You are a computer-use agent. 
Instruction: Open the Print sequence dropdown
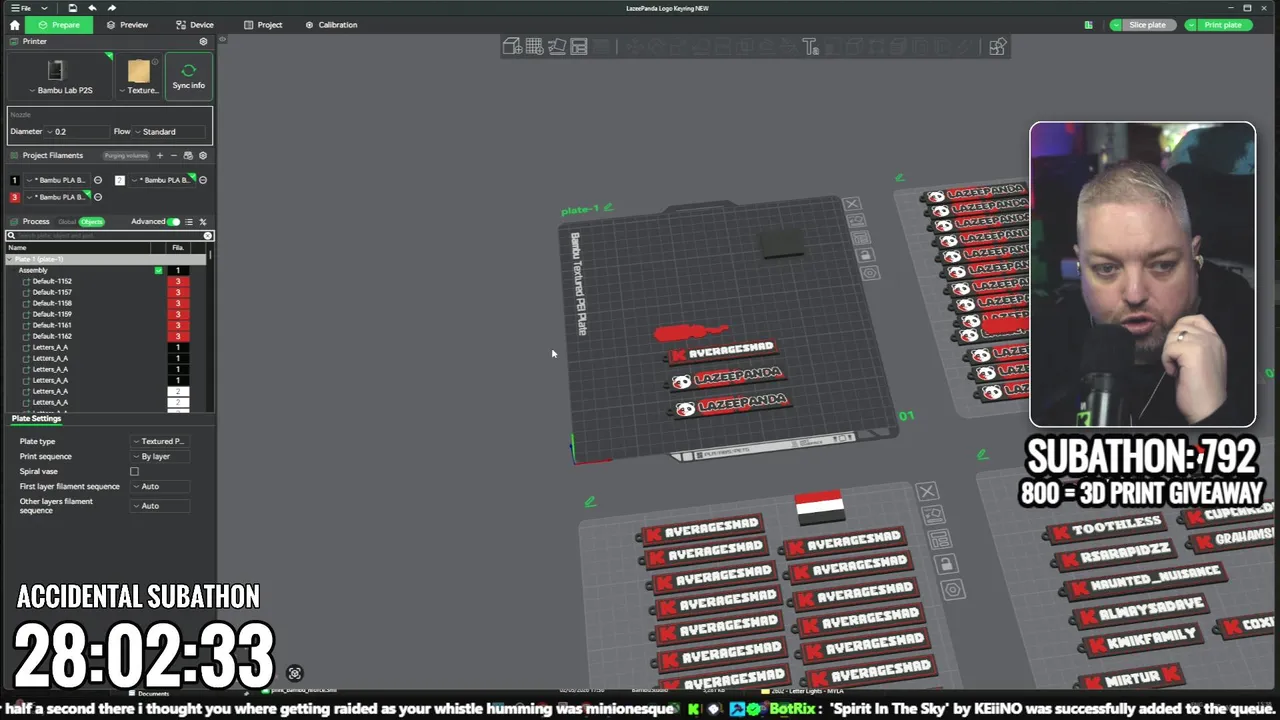(160, 456)
